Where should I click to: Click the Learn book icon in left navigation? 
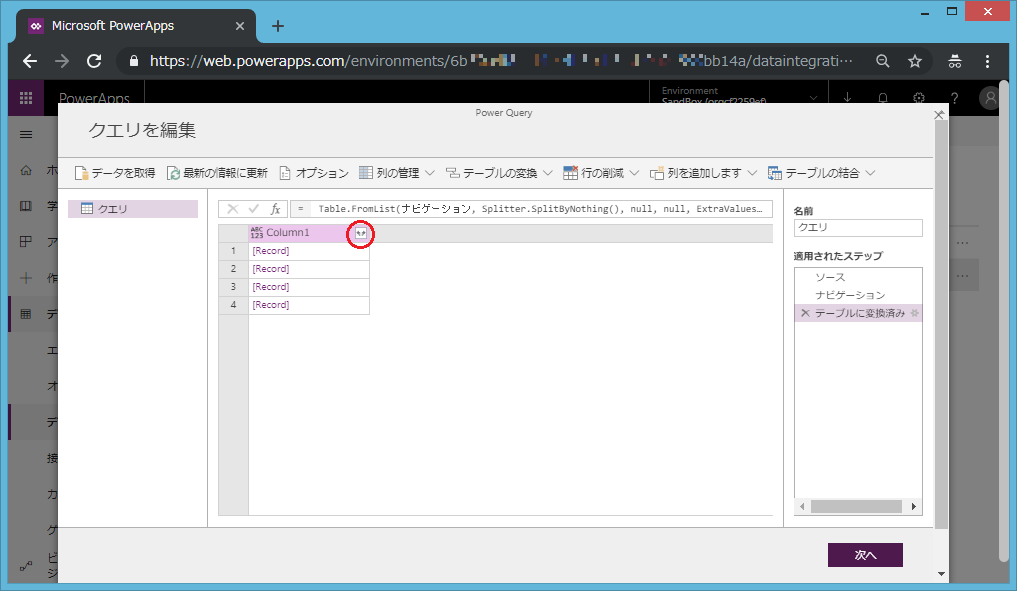click(x=26, y=206)
